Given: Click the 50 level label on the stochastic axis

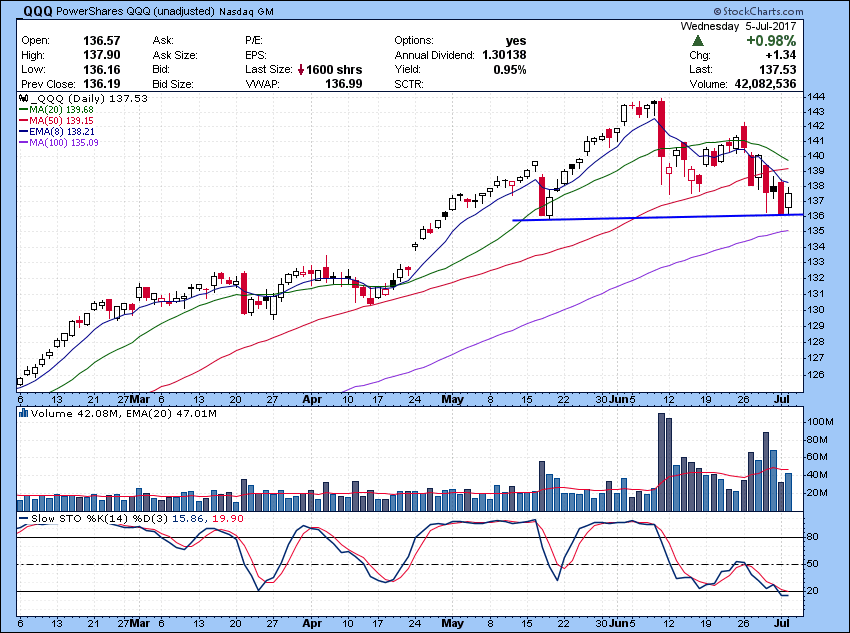Looking at the screenshot, I should coord(813,564).
